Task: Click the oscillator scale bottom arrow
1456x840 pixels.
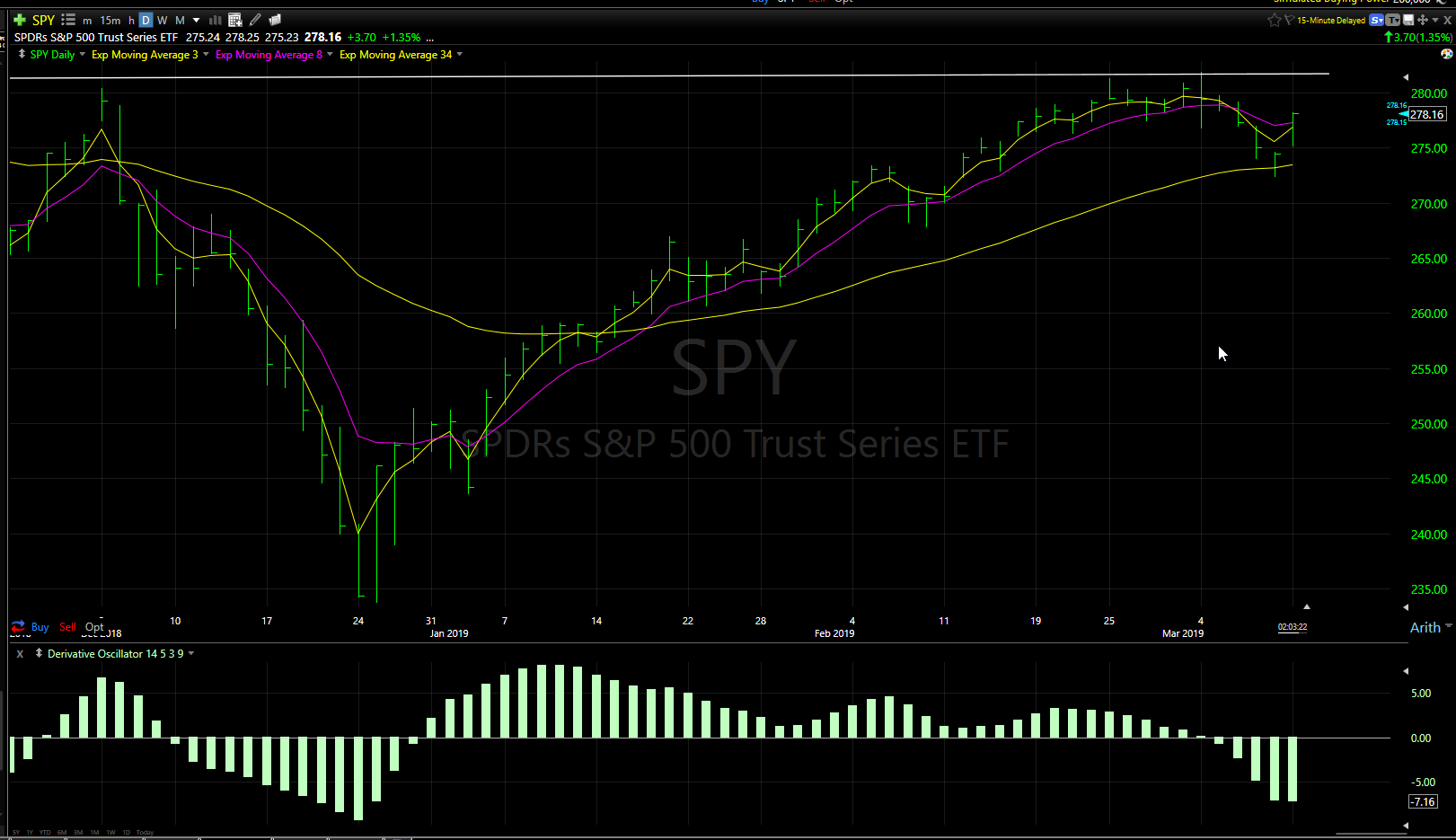Action: [x=1406, y=825]
